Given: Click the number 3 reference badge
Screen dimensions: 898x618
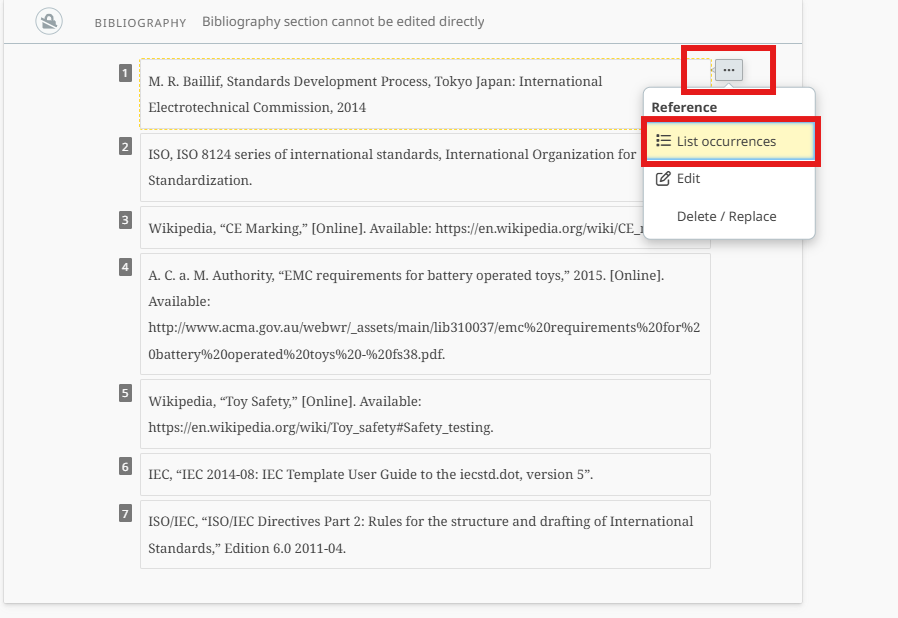Looking at the screenshot, I should (125, 220).
